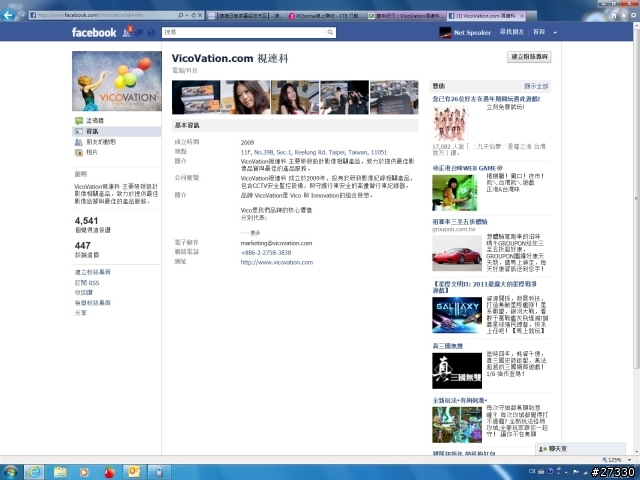Click See All link in ads panel
640x480 pixels.
point(536,86)
